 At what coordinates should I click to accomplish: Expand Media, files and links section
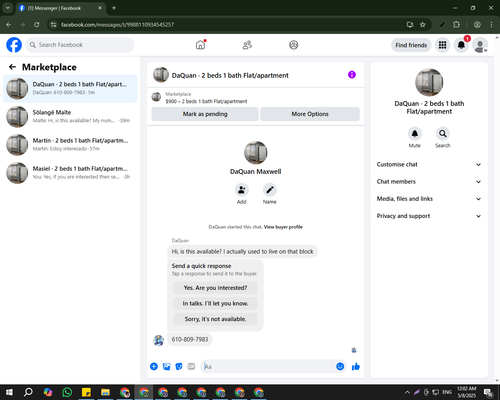tap(429, 199)
